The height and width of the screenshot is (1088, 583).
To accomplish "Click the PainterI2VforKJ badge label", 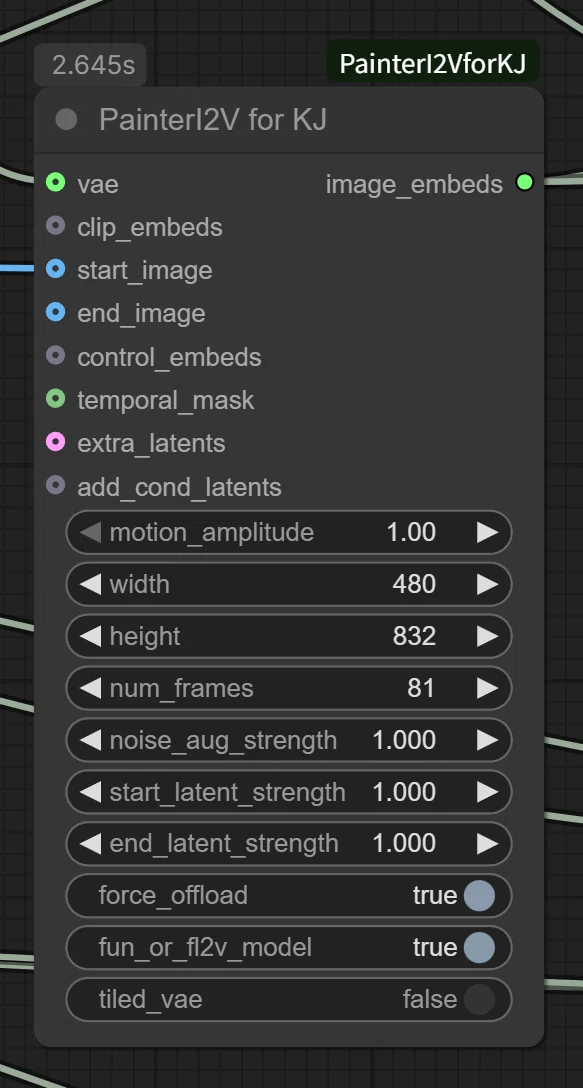I will [432, 65].
